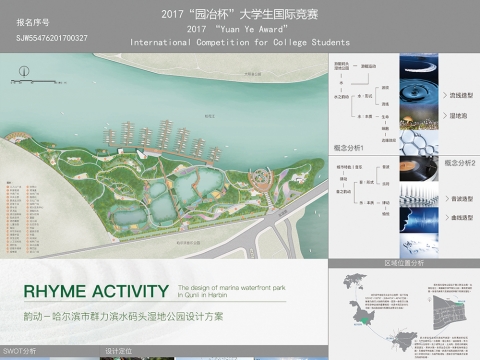Image resolution: width=480 pixels, height=360 pixels.
Task: Select the registration number SJW55476201700327
Action: click(52, 38)
